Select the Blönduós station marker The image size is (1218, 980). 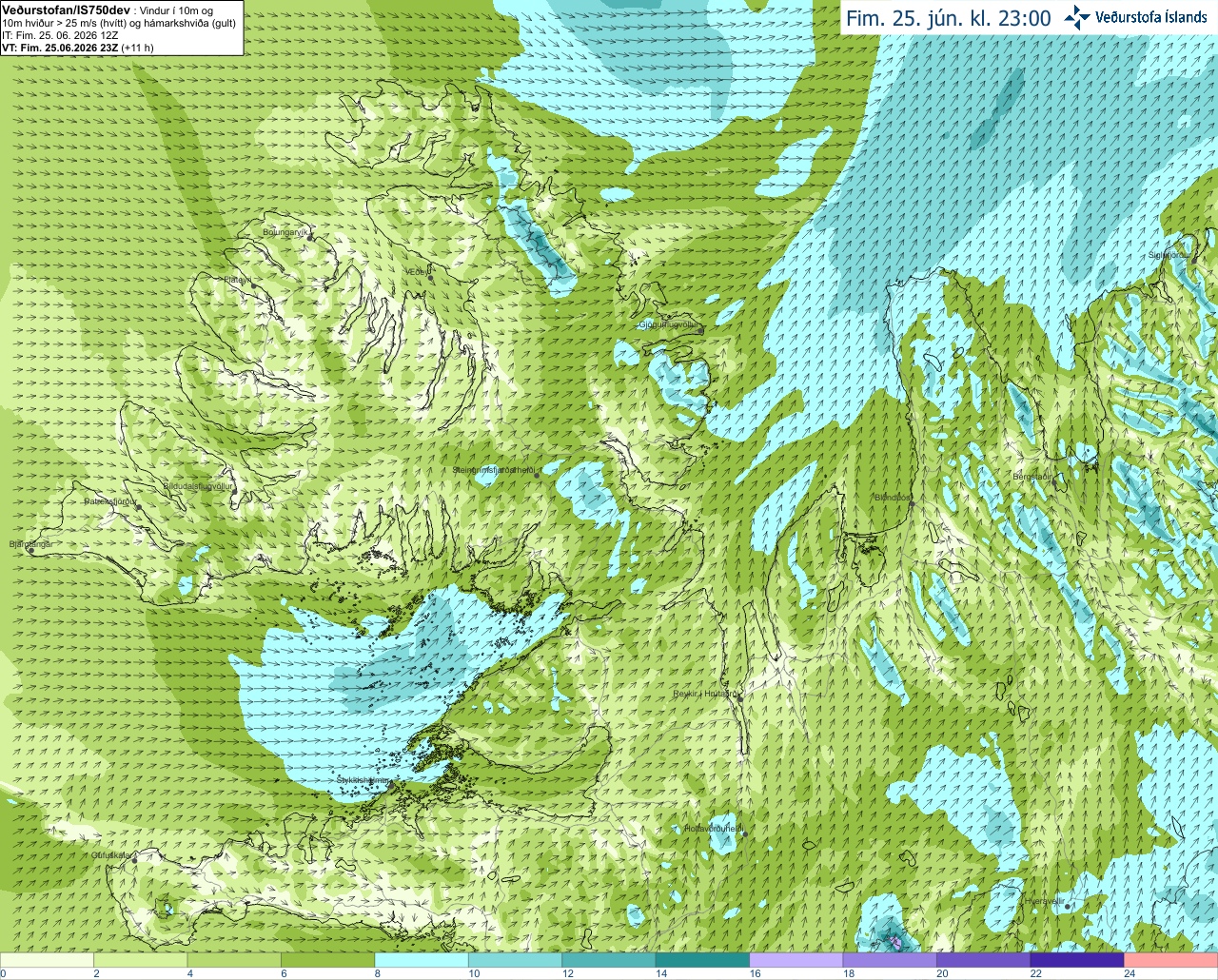tap(912, 503)
